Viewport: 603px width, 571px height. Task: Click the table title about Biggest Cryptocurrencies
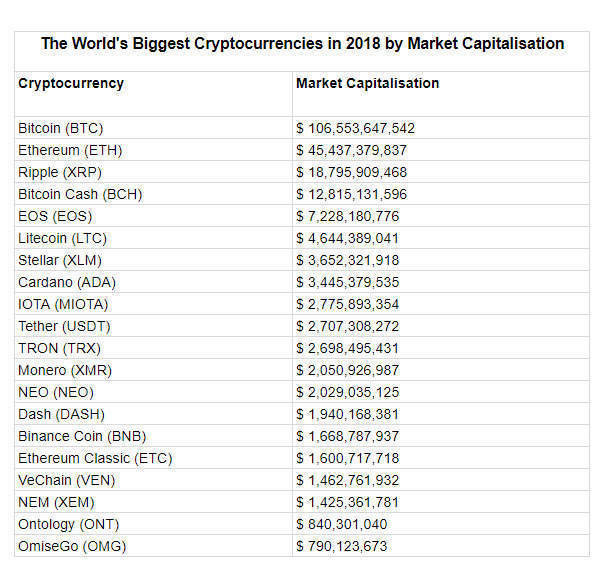point(302,43)
